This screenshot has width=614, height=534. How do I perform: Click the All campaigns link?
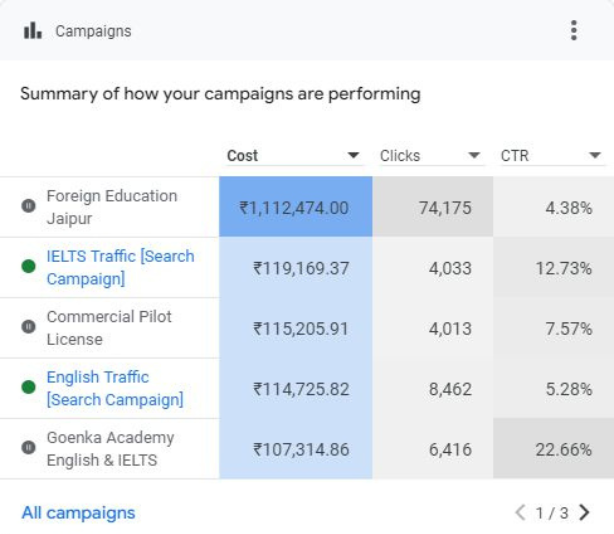pyautogui.click(x=78, y=513)
